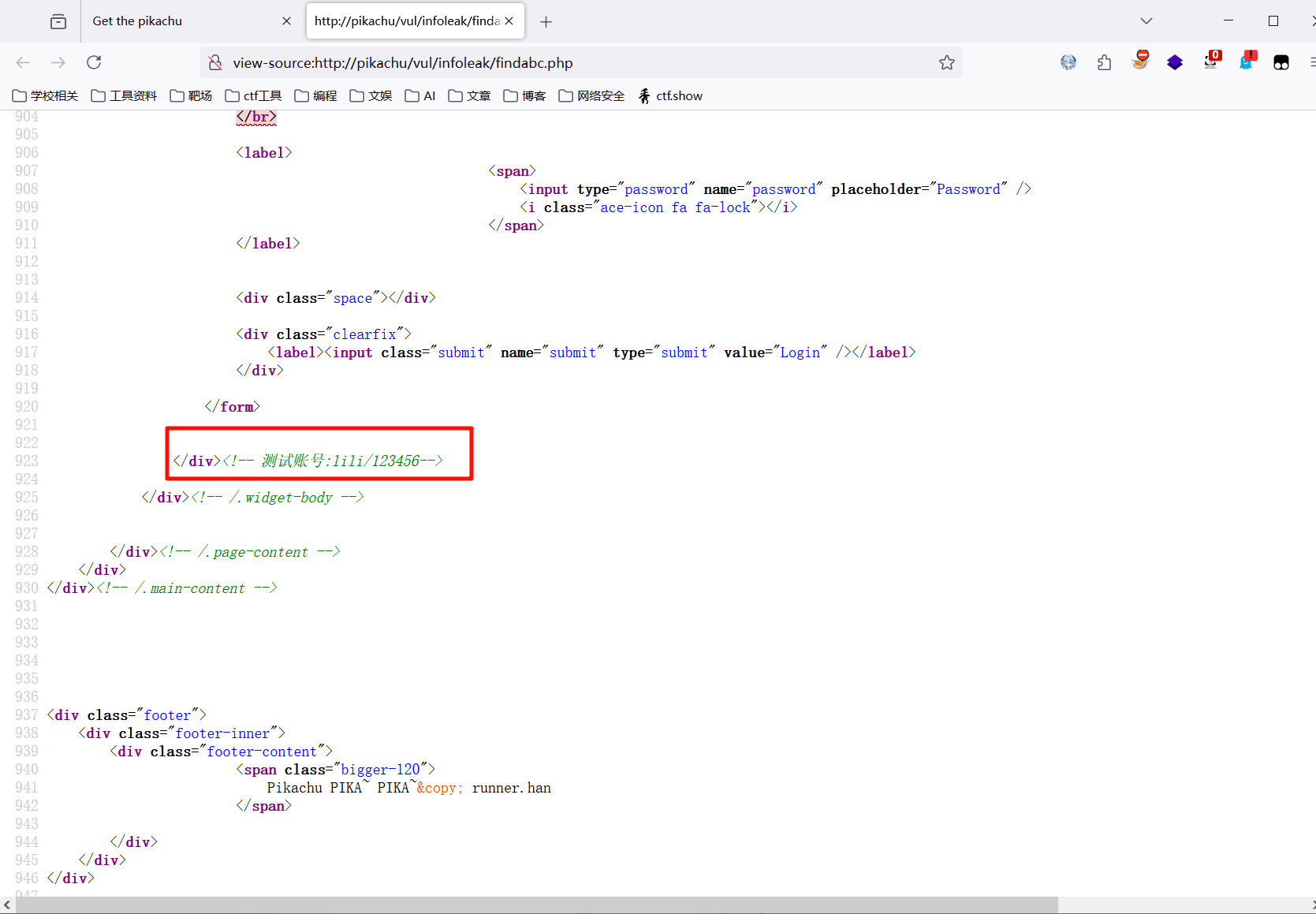This screenshot has height=914, width=1316.
Task: Maximize the browser window
Action: (1273, 21)
